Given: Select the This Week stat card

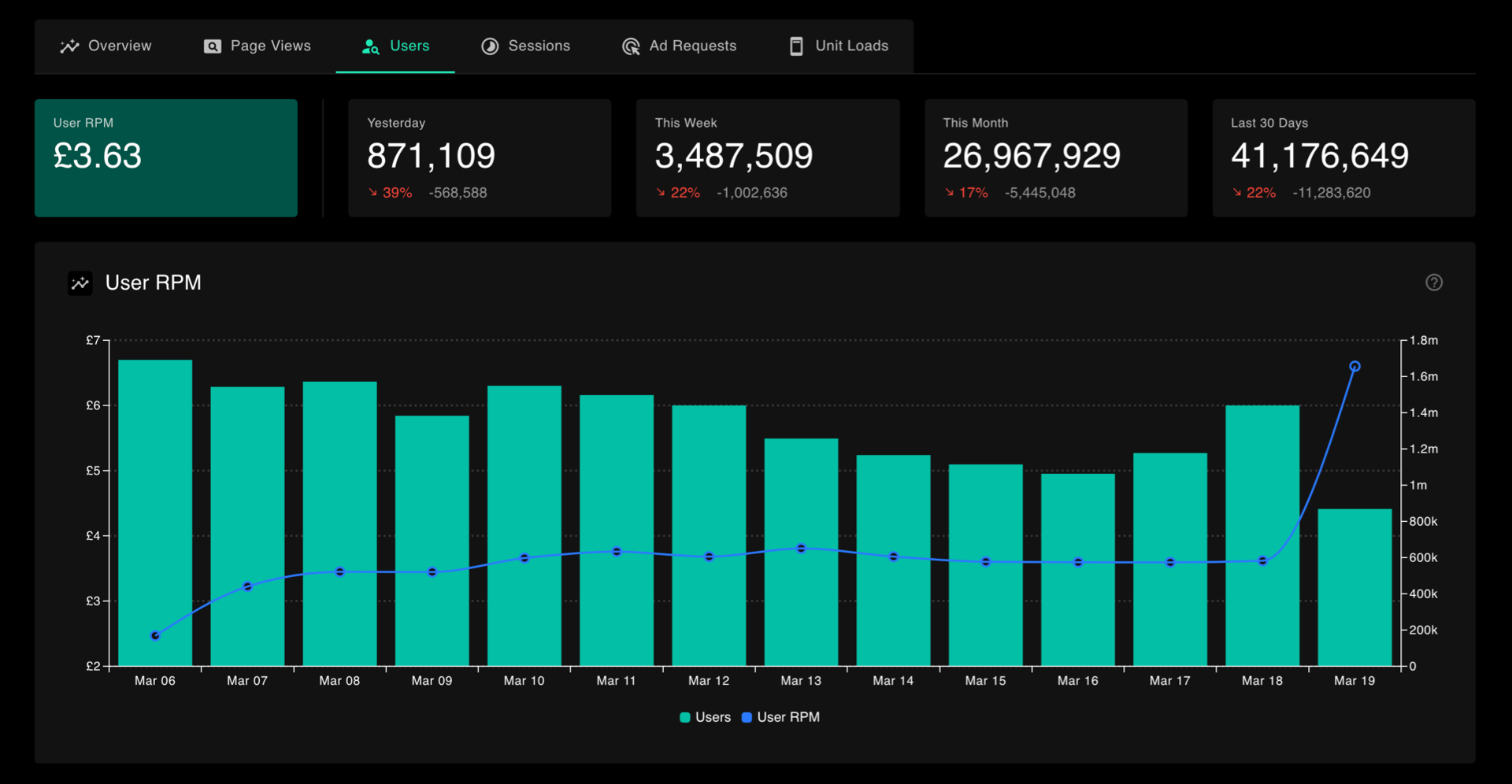Looking at the screenshot, I should [768, 157].
